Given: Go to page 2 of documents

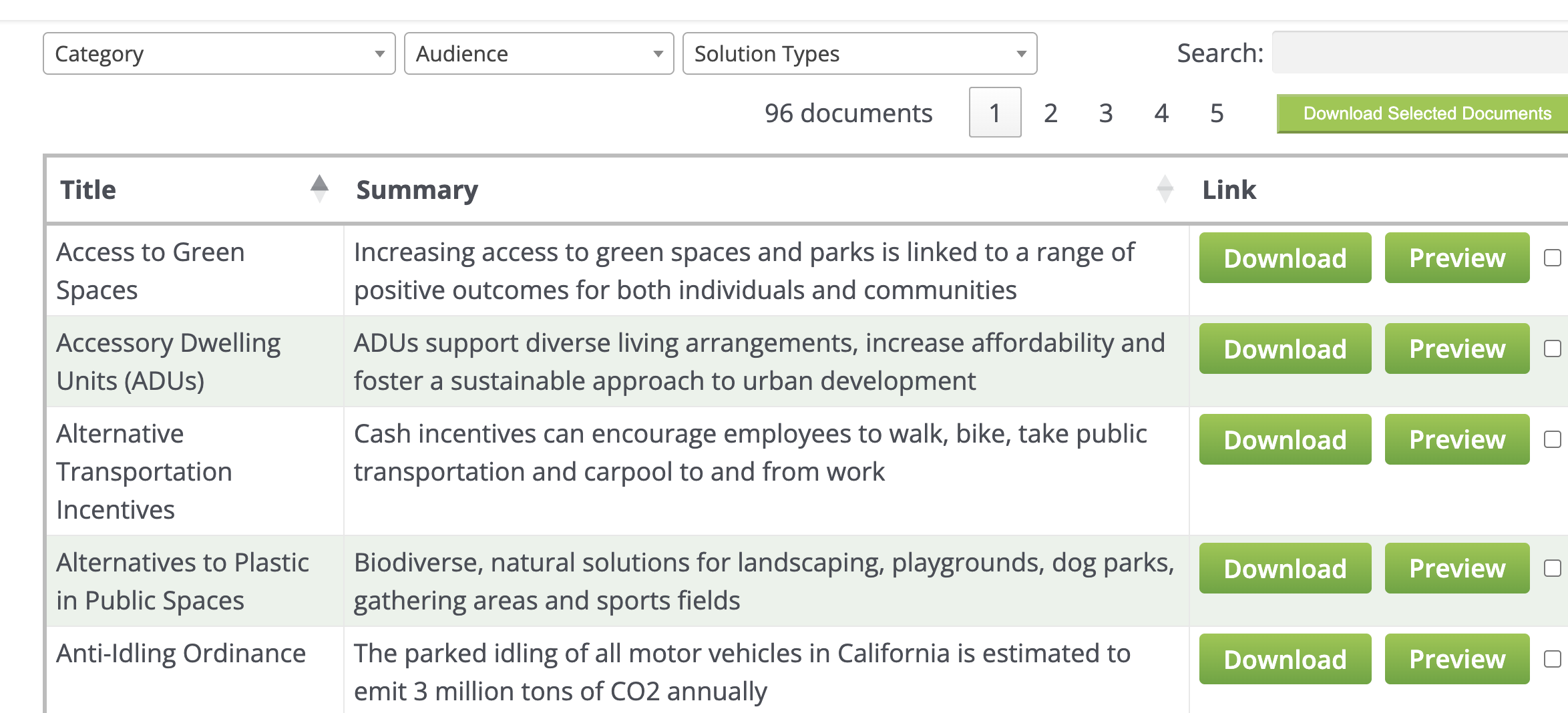Looking at the screenshot, I should pyautogui.click(x=1050, y=113).
